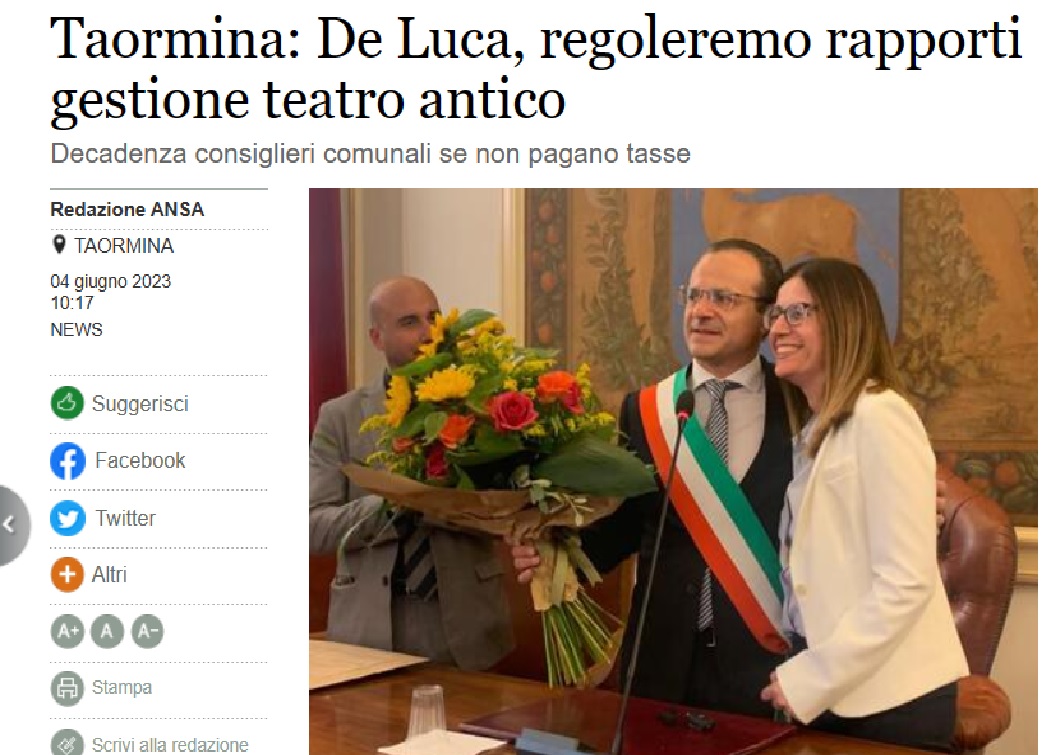Click the NEWS category label
This screenshot has width=1051, height=755.
tap(76, 330)
